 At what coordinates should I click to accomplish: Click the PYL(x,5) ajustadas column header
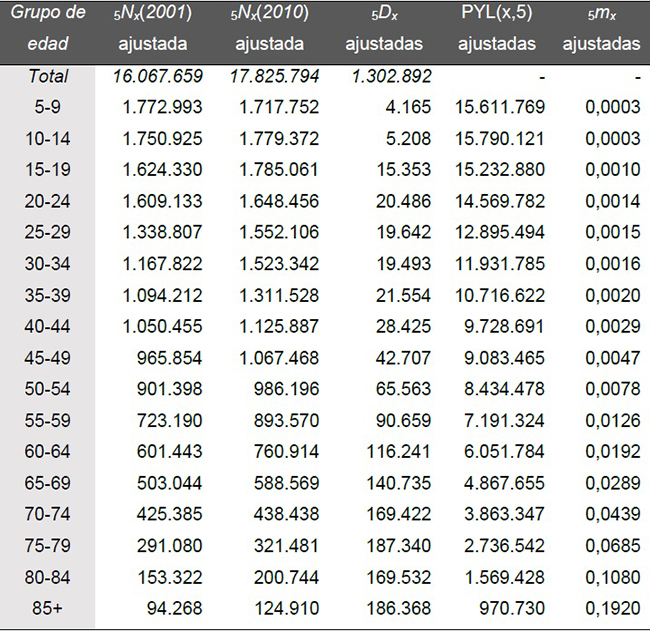pos(497,28)
